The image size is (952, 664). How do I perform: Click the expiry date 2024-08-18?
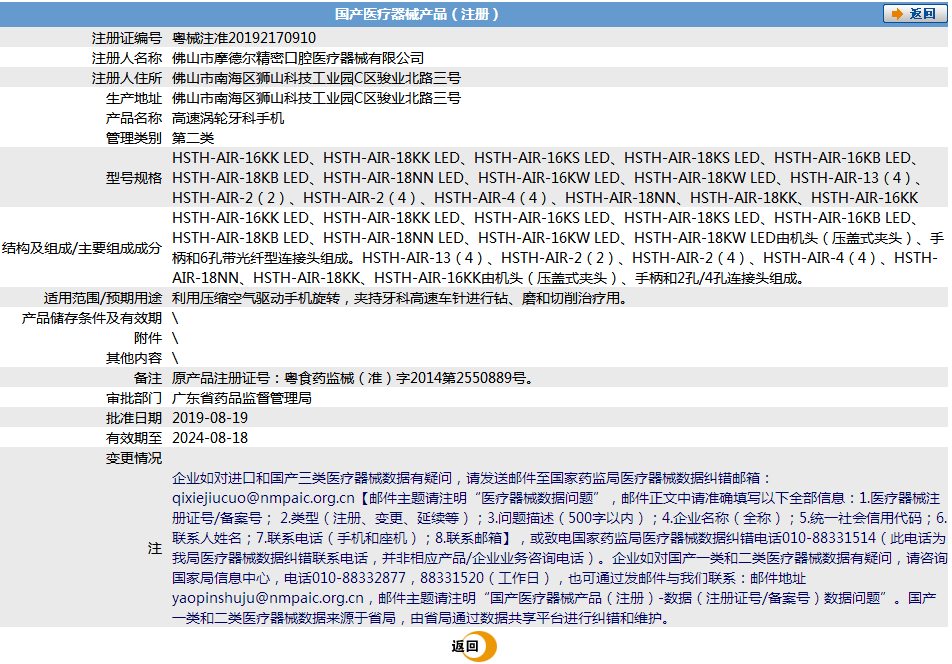pyautogui.click(x=210, y=438)
